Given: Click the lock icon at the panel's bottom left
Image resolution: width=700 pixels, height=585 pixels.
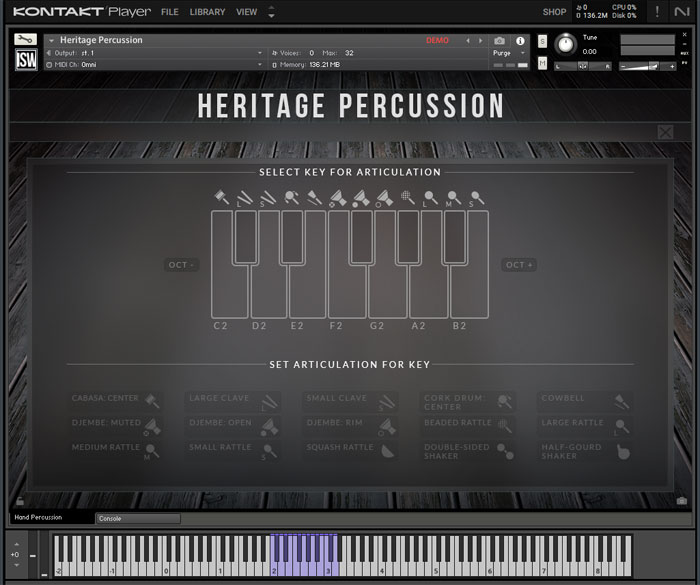Looking at the screenshot, I should tap(20, 501).
